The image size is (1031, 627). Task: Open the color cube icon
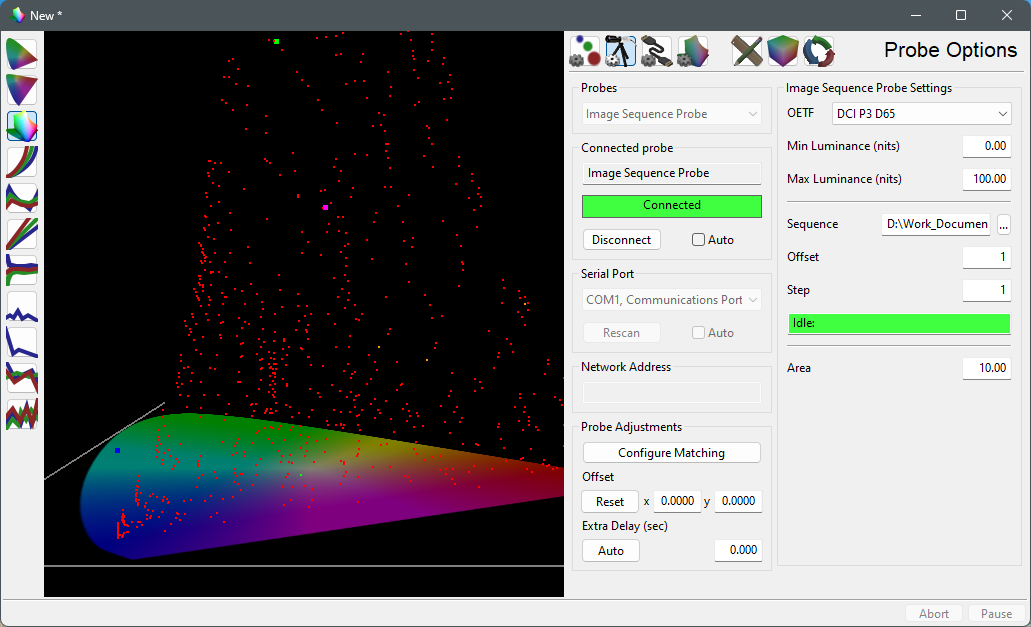(x=783, y=50)
